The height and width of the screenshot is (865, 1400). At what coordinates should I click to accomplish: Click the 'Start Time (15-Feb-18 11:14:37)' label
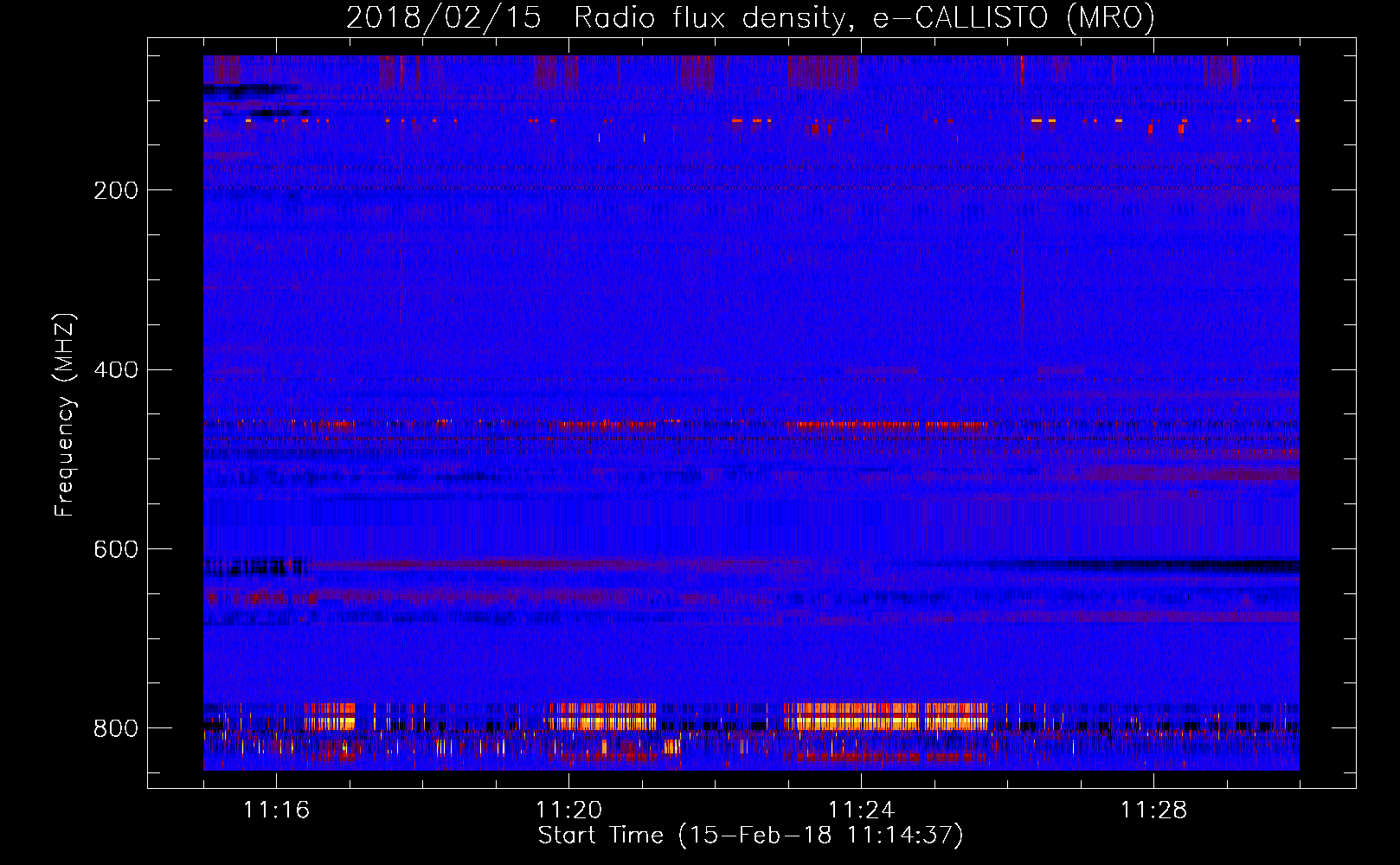(x=750, y=836)
